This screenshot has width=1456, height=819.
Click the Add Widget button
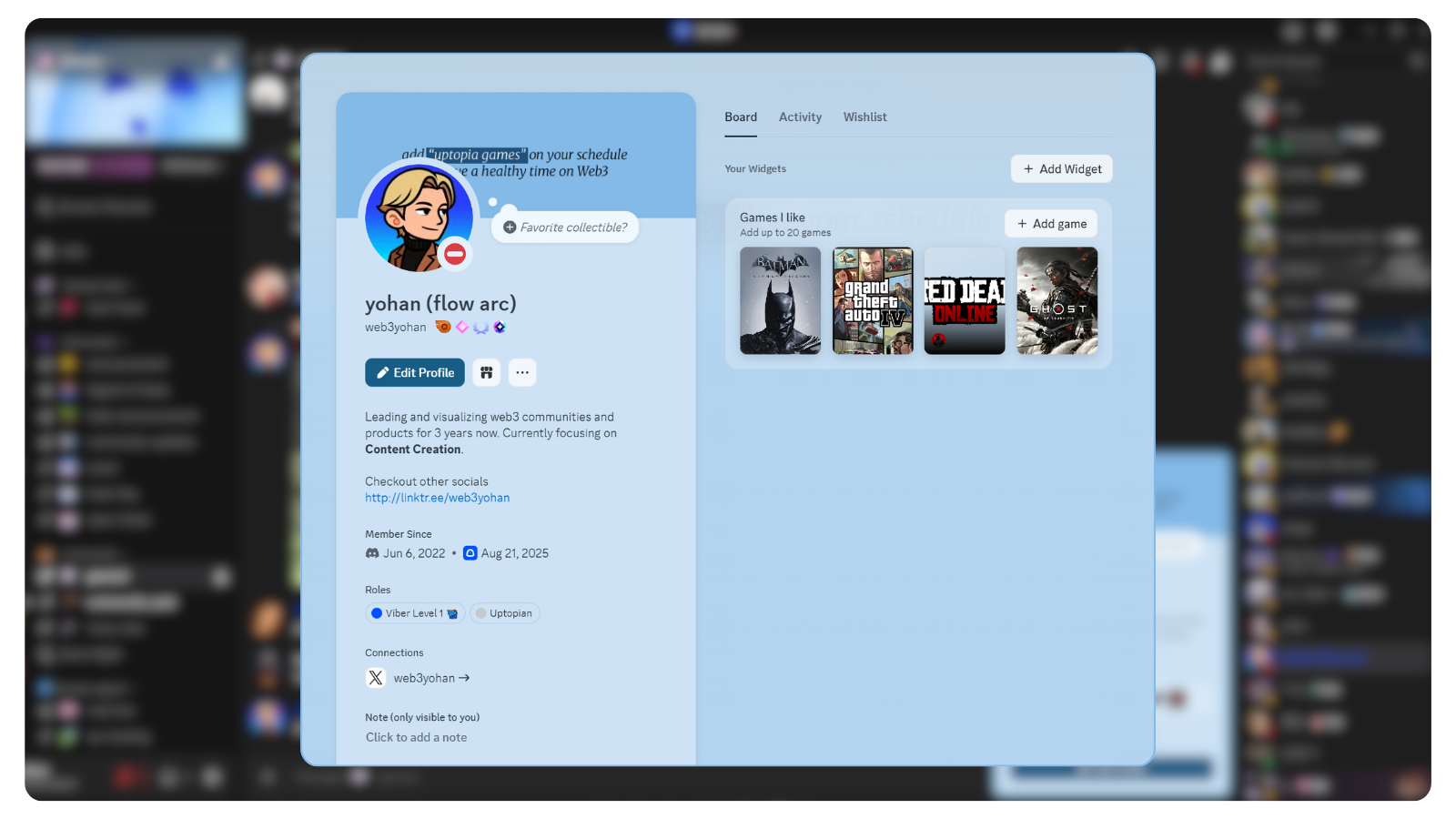click(1062, 168)
